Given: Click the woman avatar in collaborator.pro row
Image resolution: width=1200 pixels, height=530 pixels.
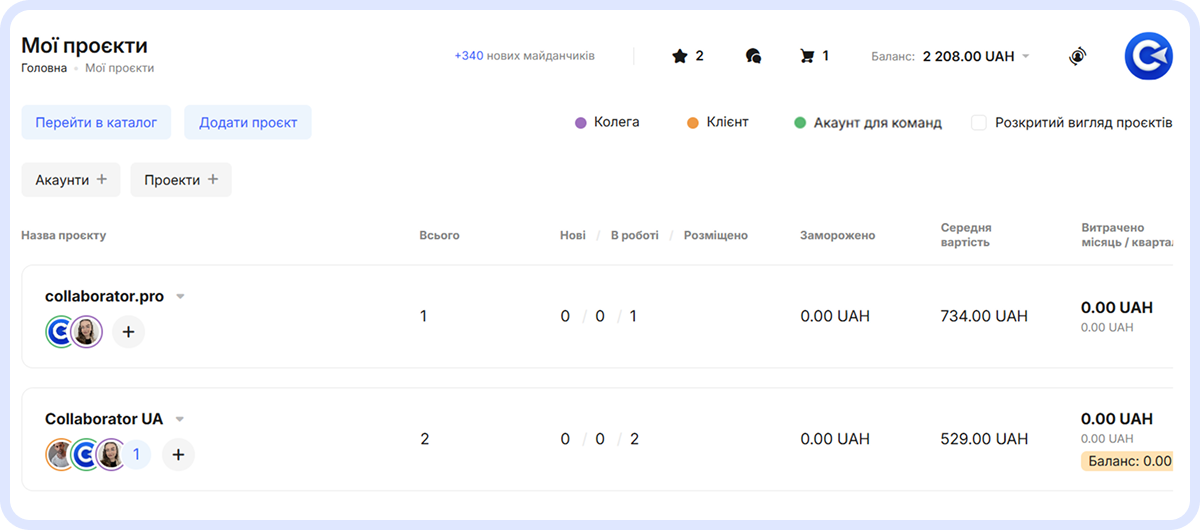Looking at the screenshot, I should tap(87, 332).
